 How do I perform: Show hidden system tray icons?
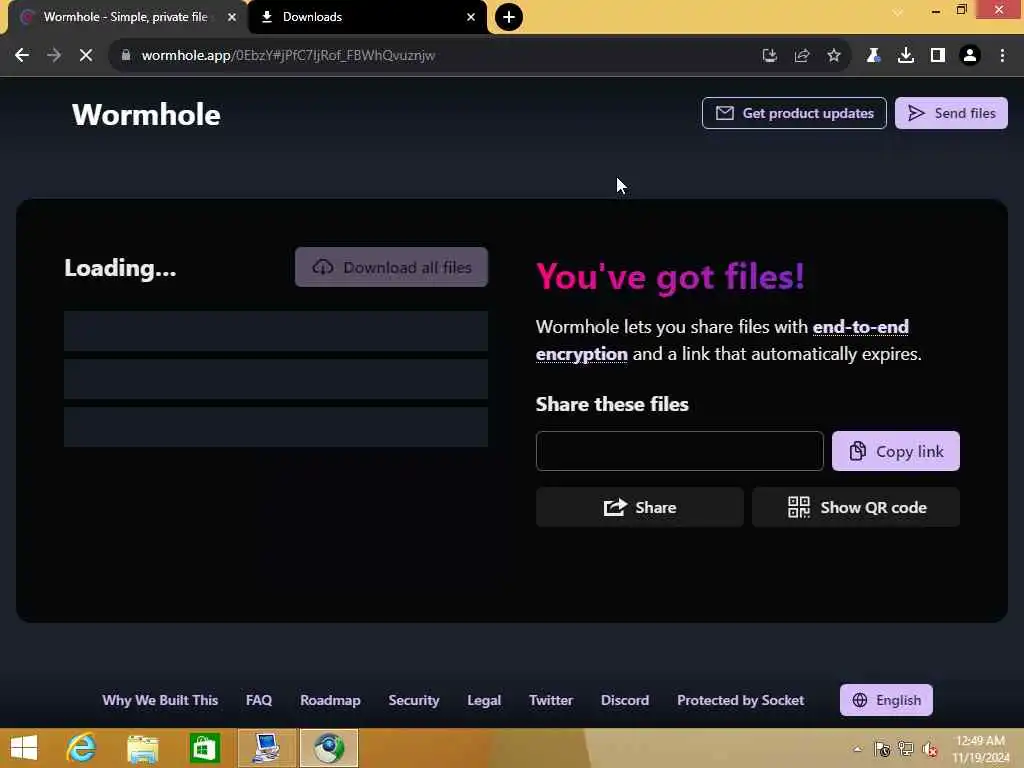coord(857,748)
